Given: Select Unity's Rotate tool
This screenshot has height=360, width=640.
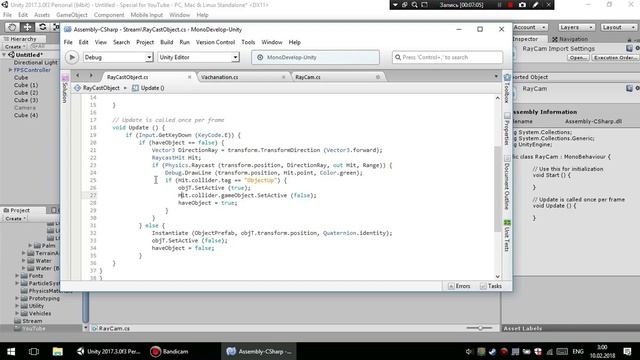Looking at the screenshot, I should 42,27.
